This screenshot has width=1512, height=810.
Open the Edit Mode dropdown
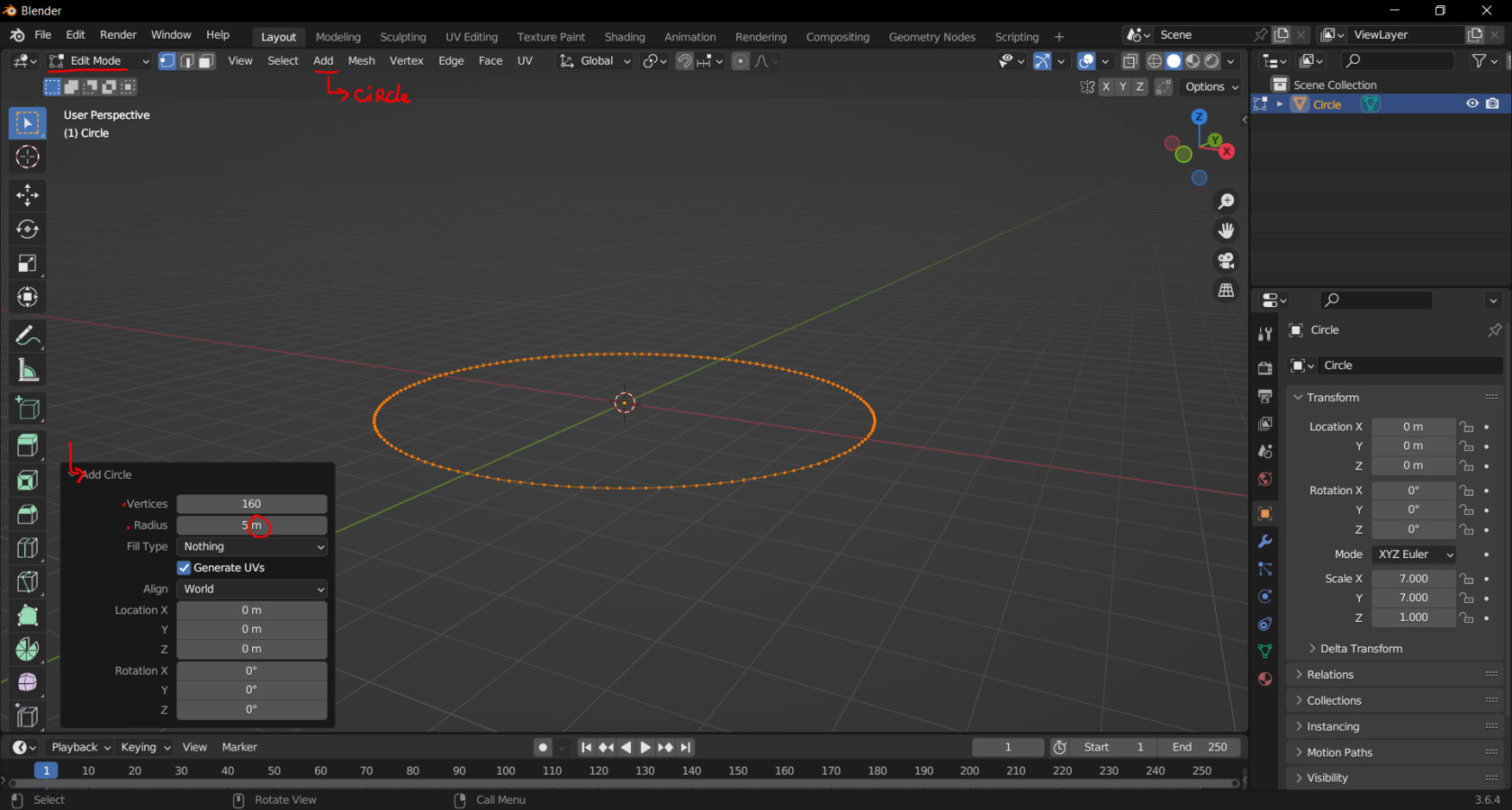[x=99, y=61]
